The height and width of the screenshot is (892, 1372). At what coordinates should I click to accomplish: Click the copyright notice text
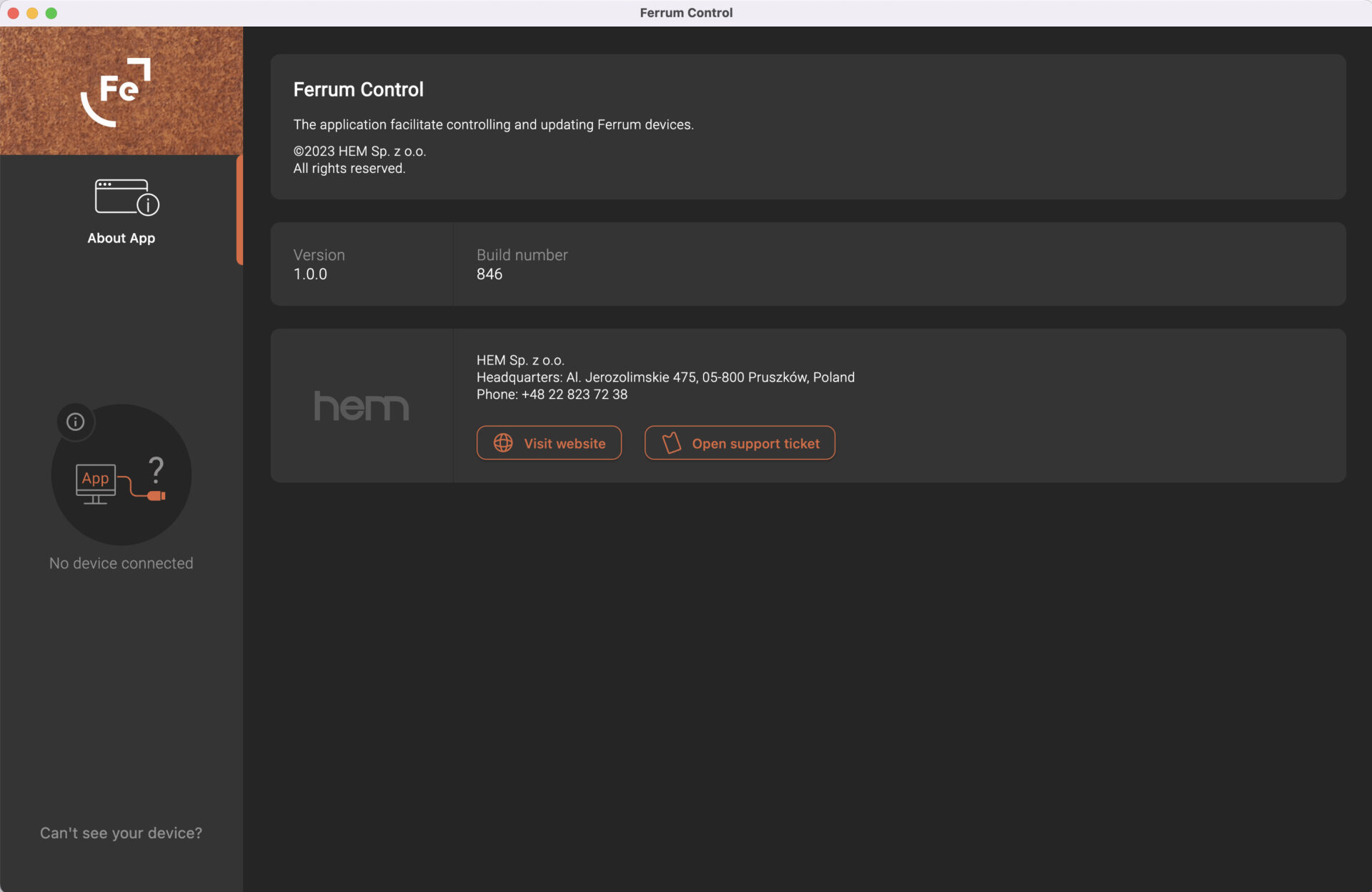(x=359, y=151)
